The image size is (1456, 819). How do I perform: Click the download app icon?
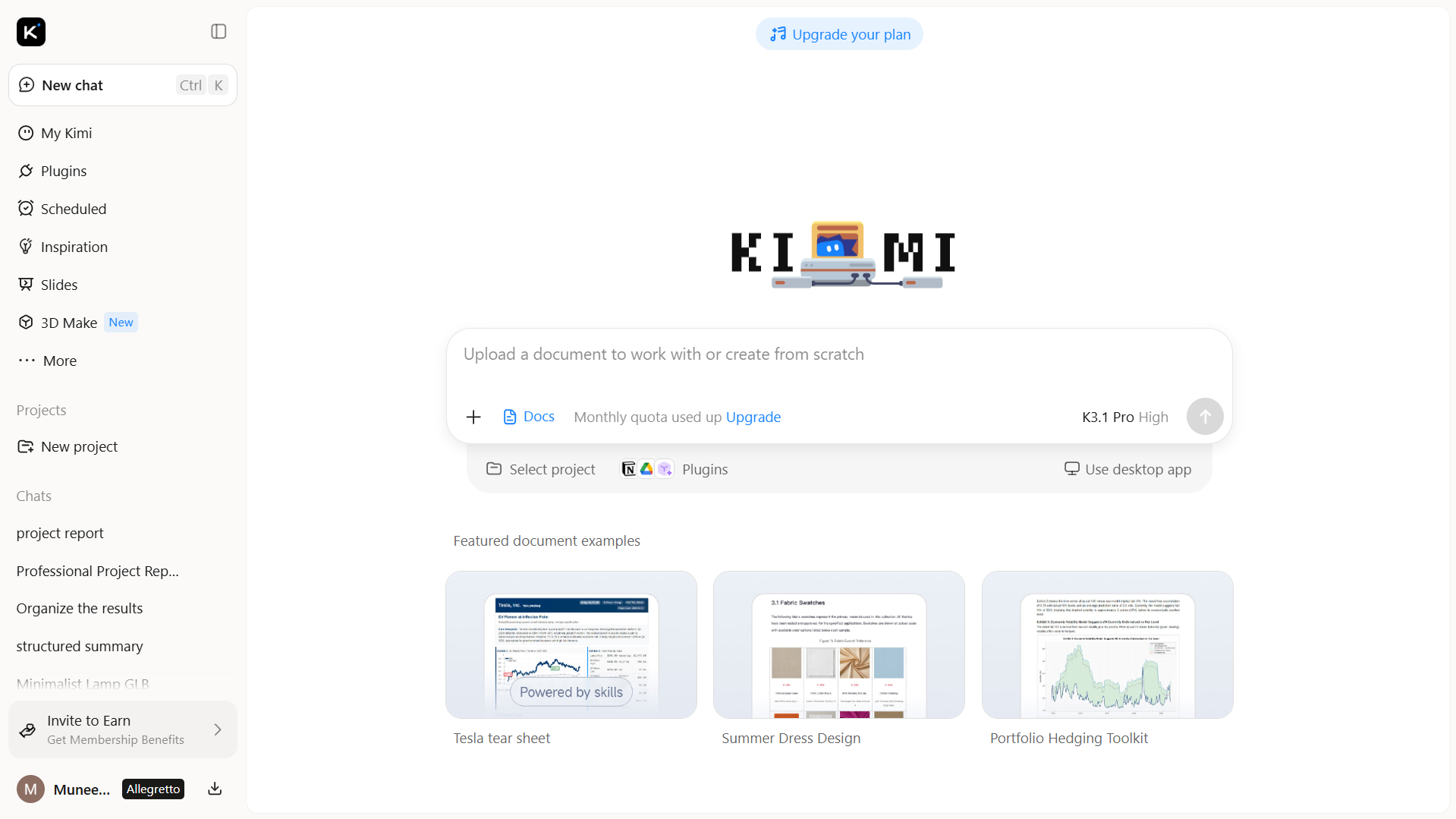[x=215, y=789]
